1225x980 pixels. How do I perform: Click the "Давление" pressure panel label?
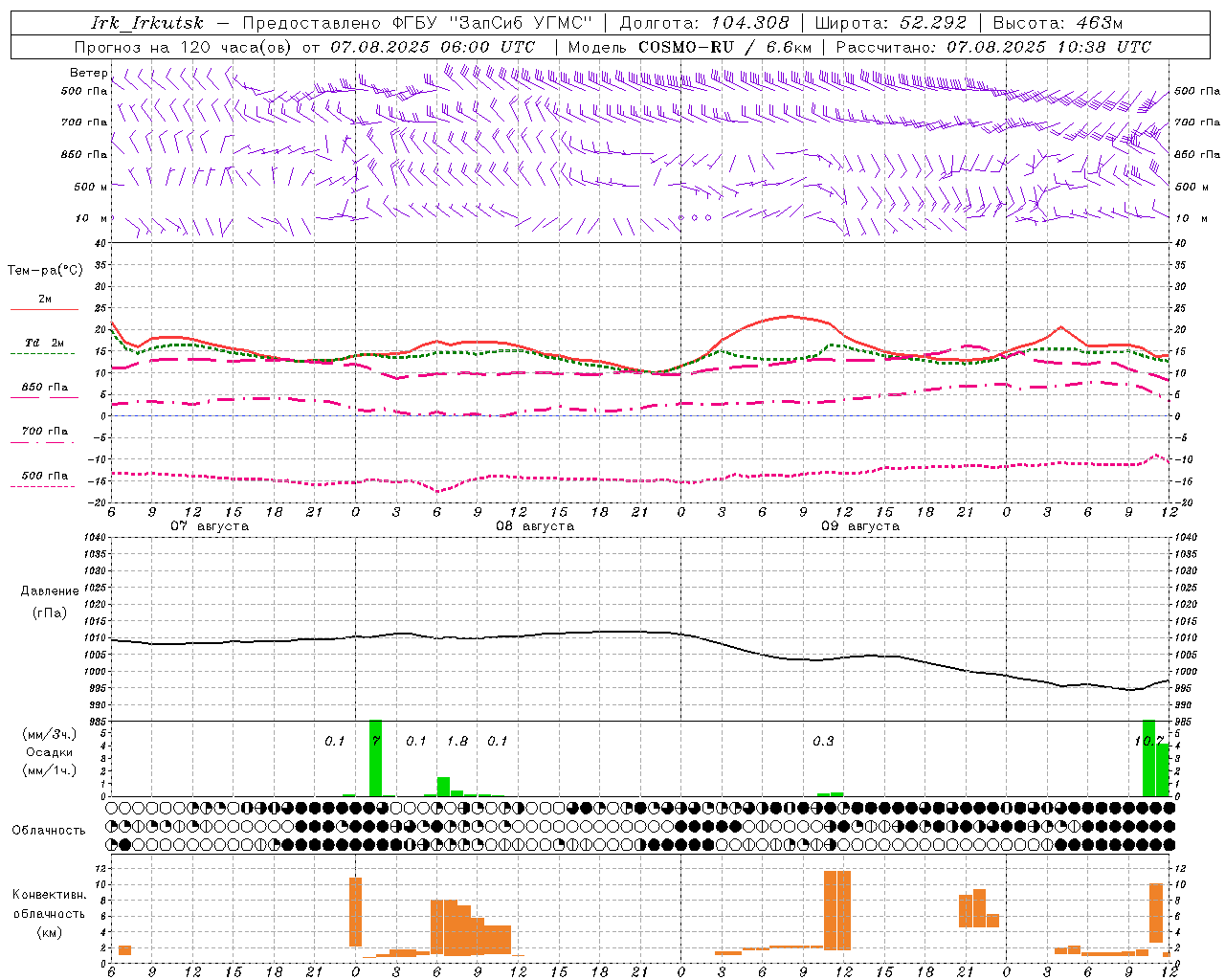[50, 591]
